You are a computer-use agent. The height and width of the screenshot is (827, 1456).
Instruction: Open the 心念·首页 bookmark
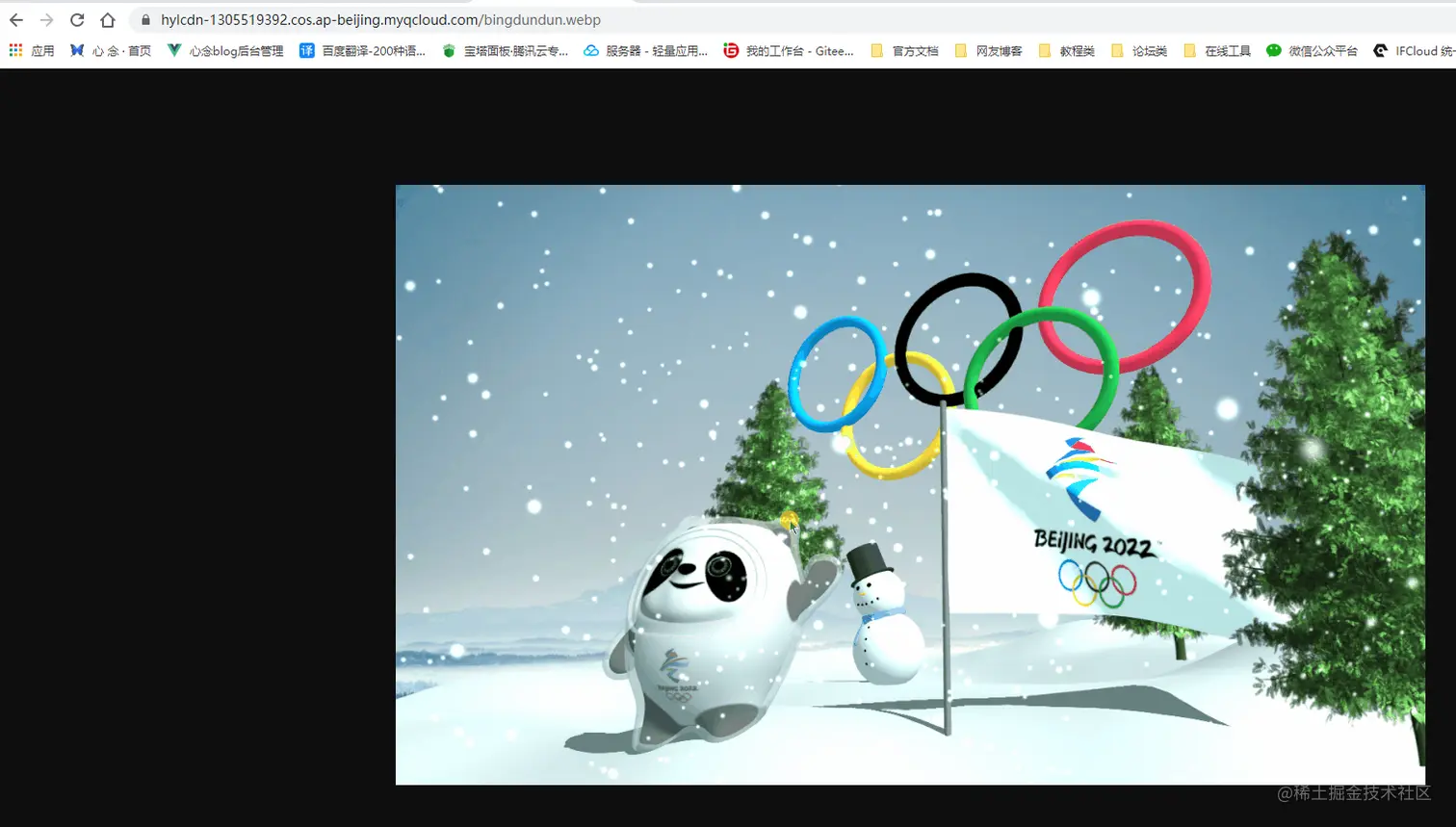(x=111, y=51)
